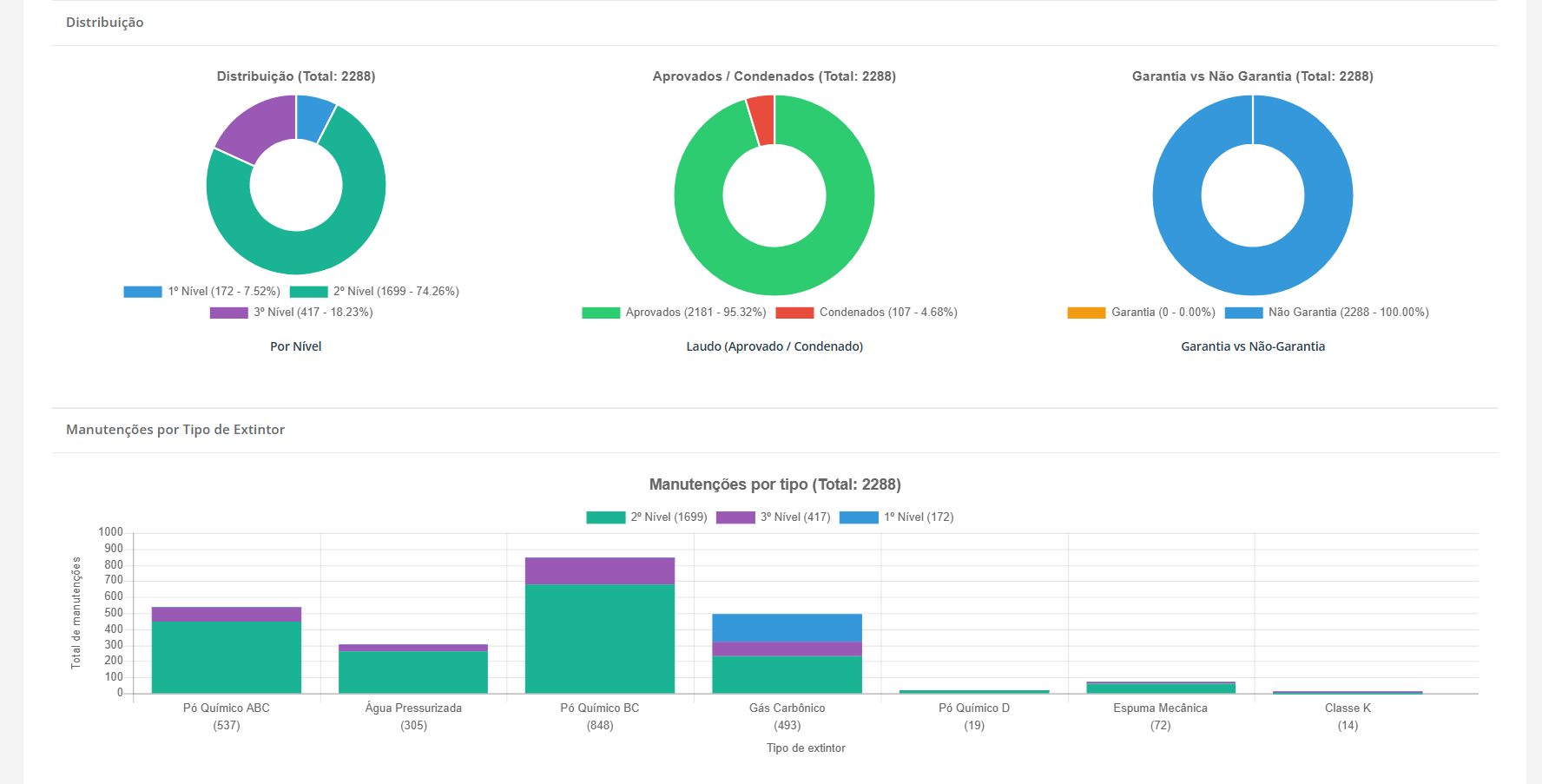This screenshot has height=784, width=1542.
Task: Toggle the Aprovados legend color box
Action: pyautogui.click(x=601, y=313)
